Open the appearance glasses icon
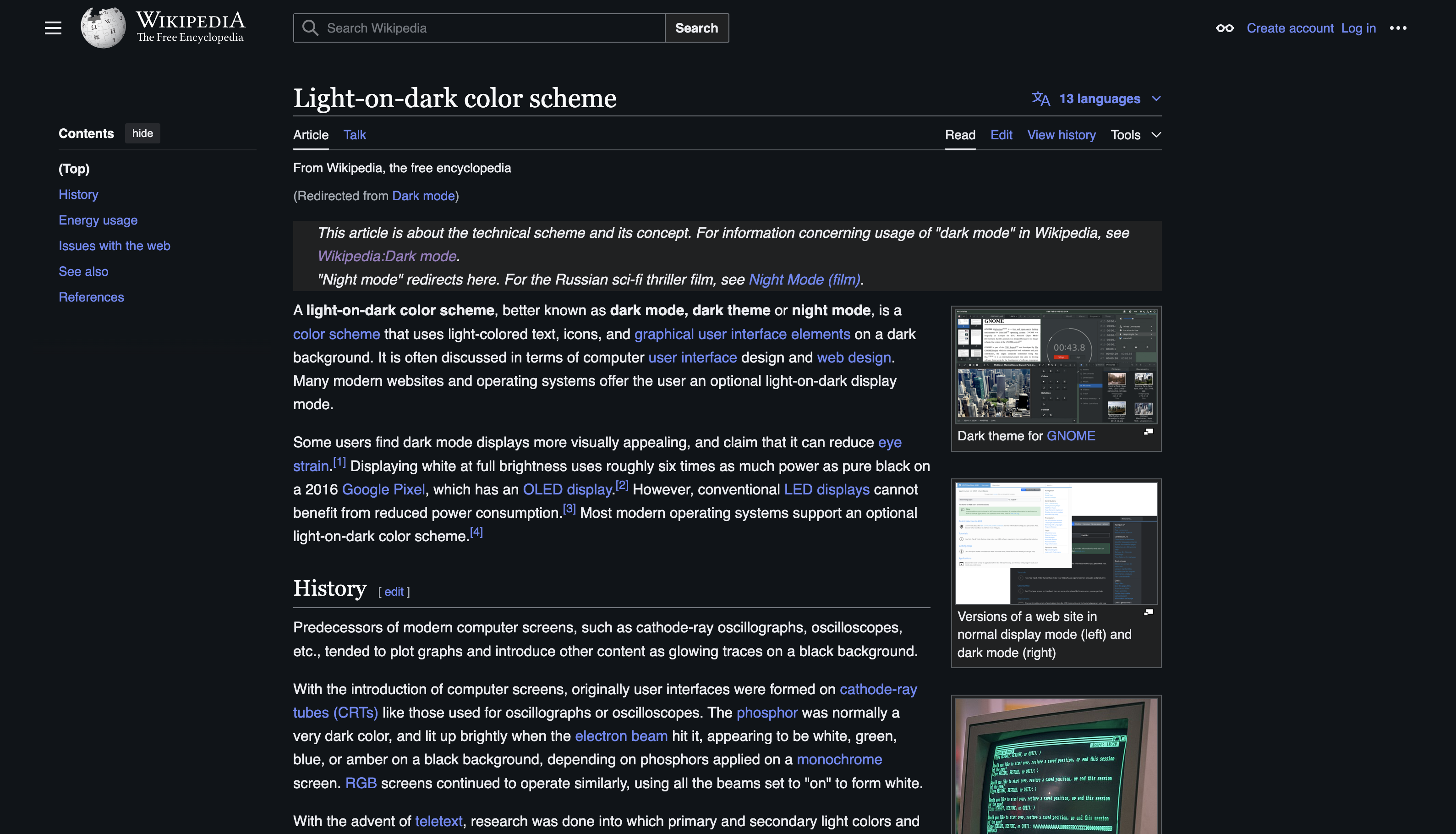This screenshot has width=1456, height=834. 1225,28
